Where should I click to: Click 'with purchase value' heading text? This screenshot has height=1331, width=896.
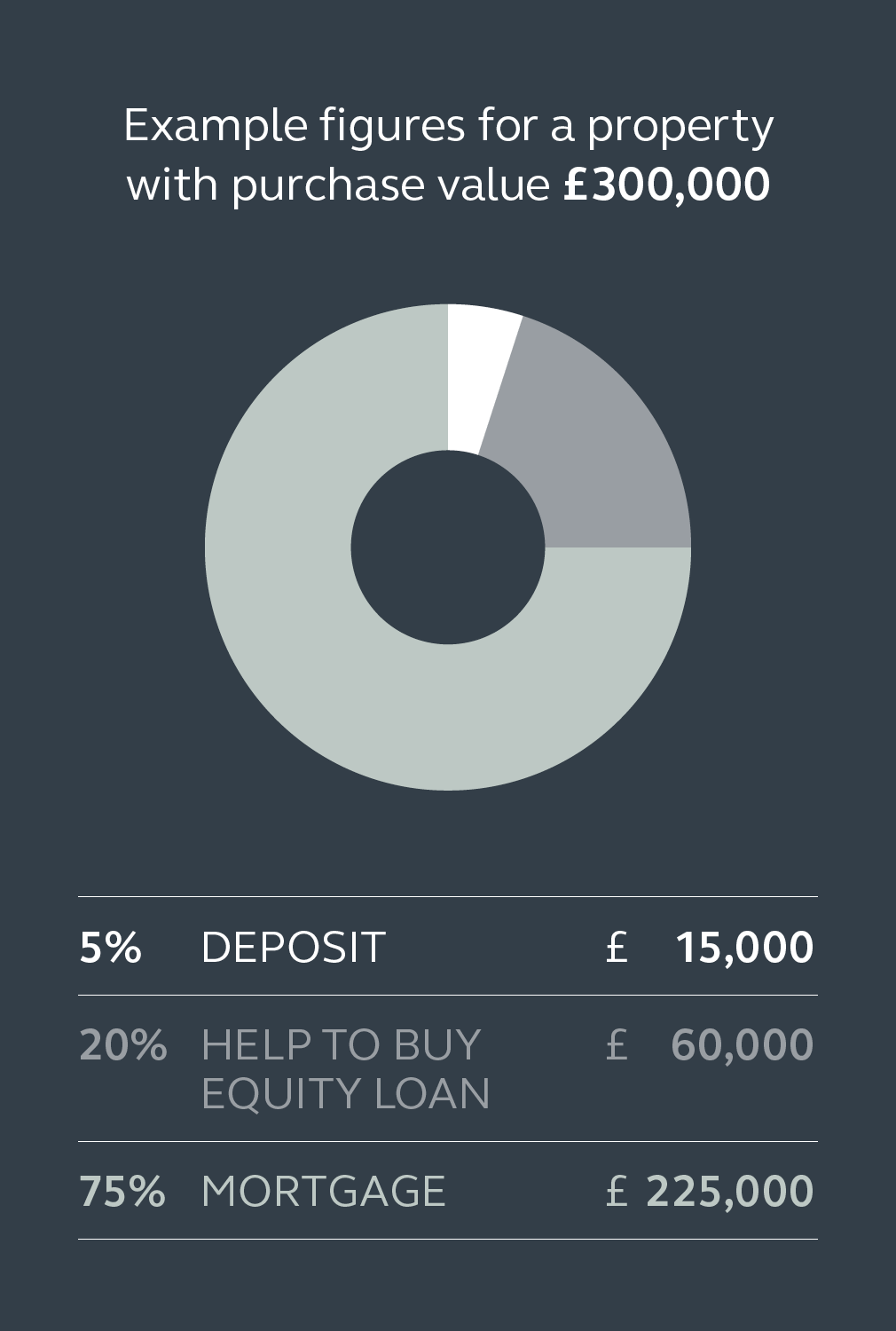338,186
